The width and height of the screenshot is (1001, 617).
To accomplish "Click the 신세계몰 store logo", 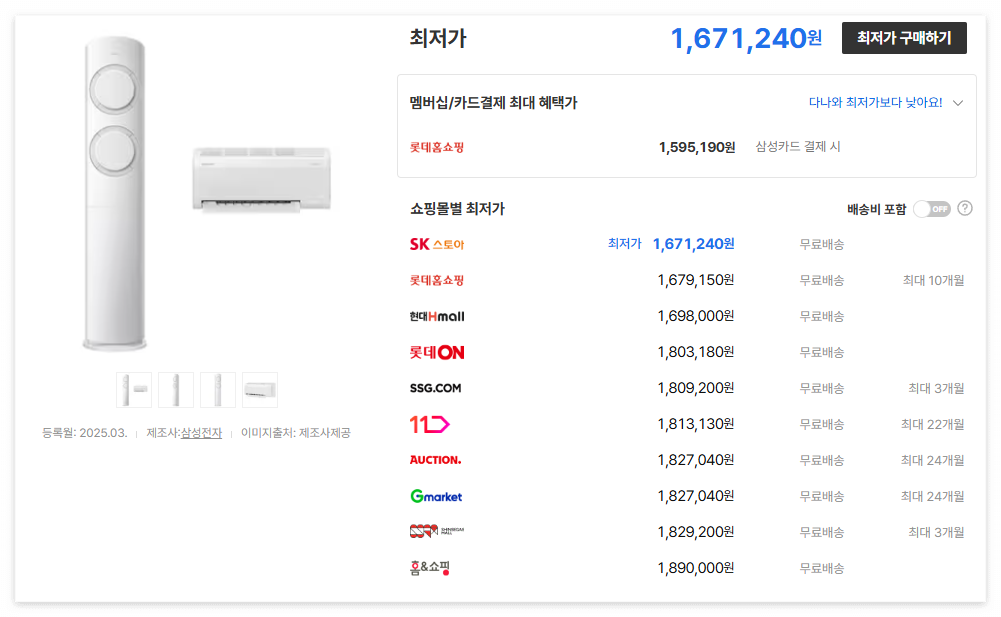I will [436, 531].
